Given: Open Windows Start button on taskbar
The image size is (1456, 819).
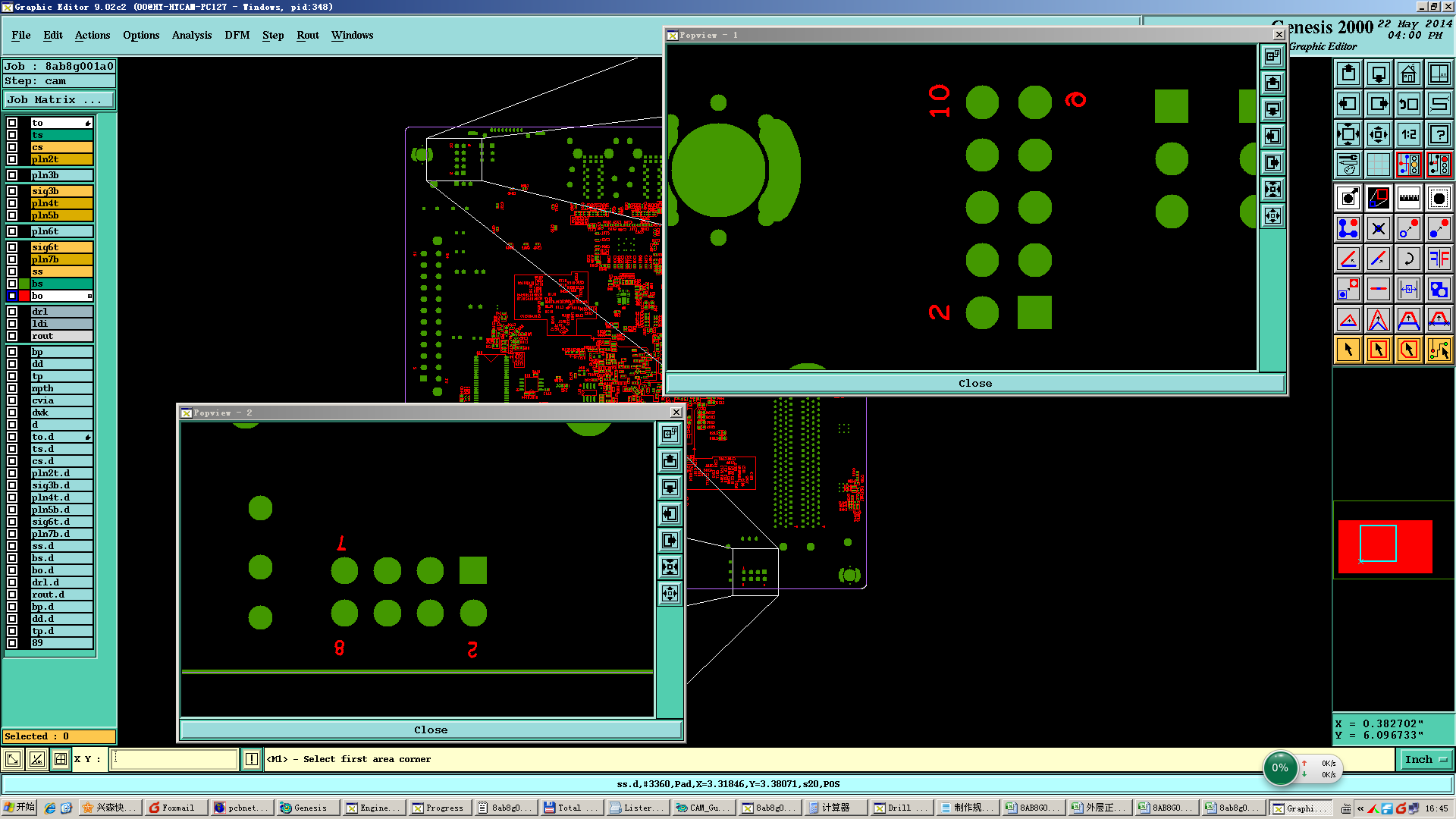Looking at the screenshot, I should click(20, 808).
